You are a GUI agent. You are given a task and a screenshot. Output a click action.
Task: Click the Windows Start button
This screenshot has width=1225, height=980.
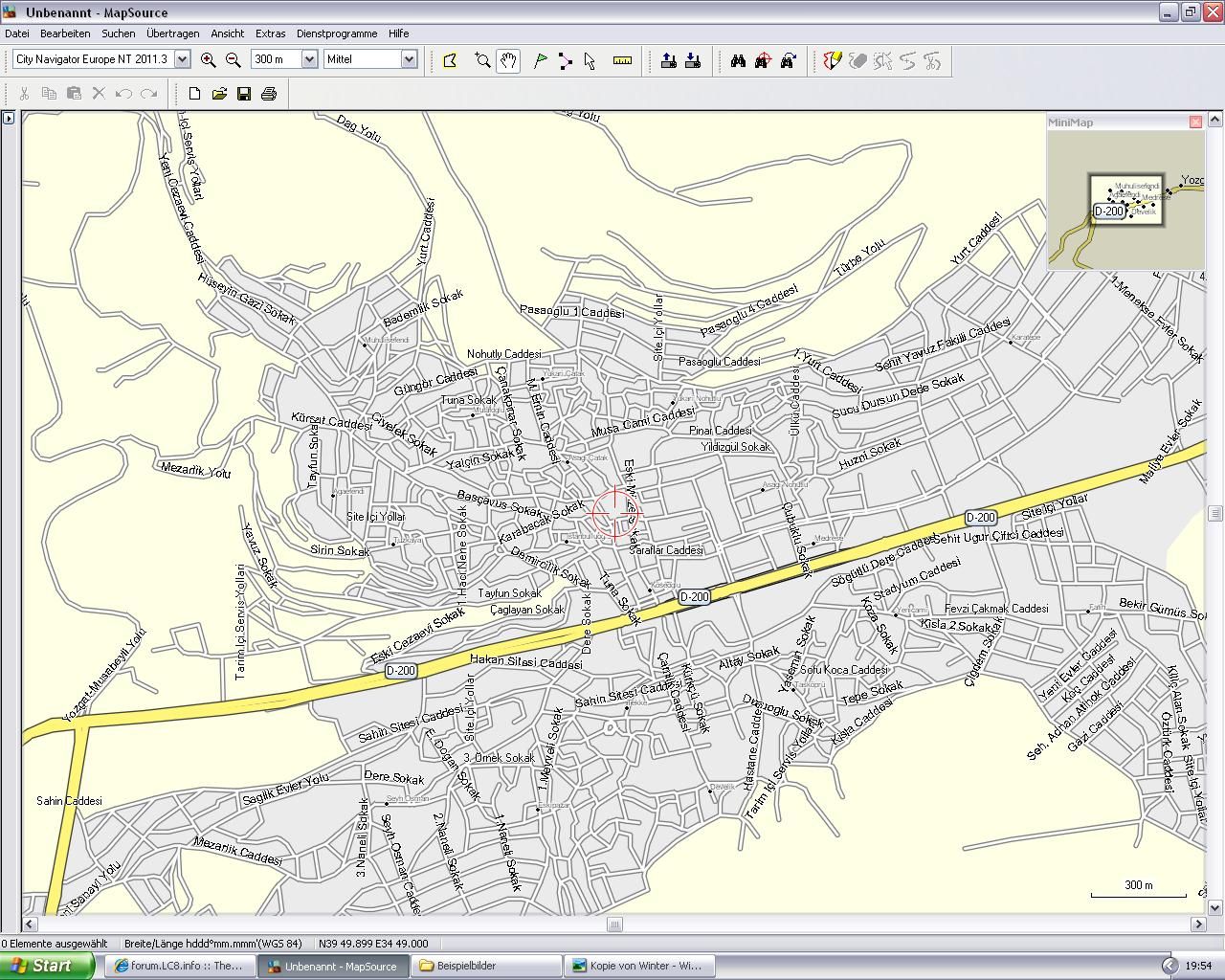(x=46, y=966)
